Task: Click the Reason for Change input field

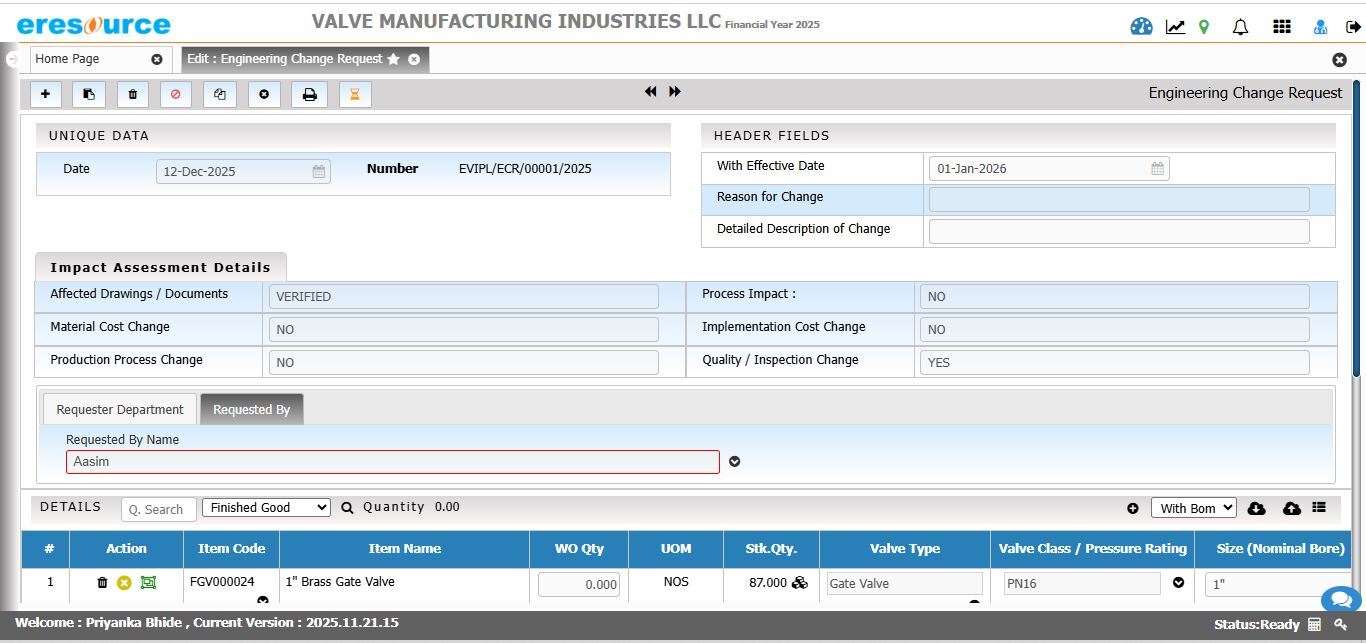Action: coord(1118,199)
